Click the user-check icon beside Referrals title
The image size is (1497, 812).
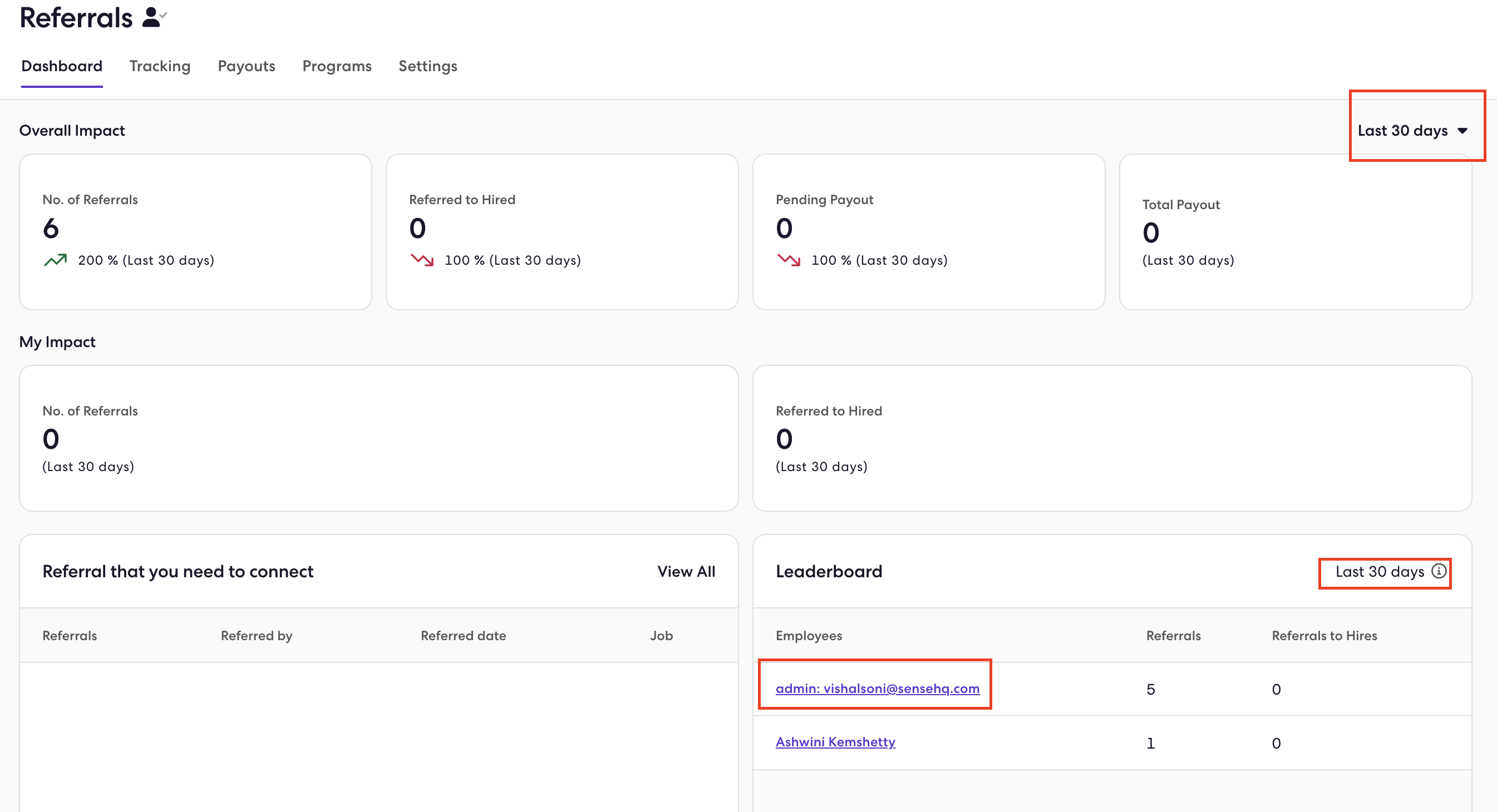[154, 17]
